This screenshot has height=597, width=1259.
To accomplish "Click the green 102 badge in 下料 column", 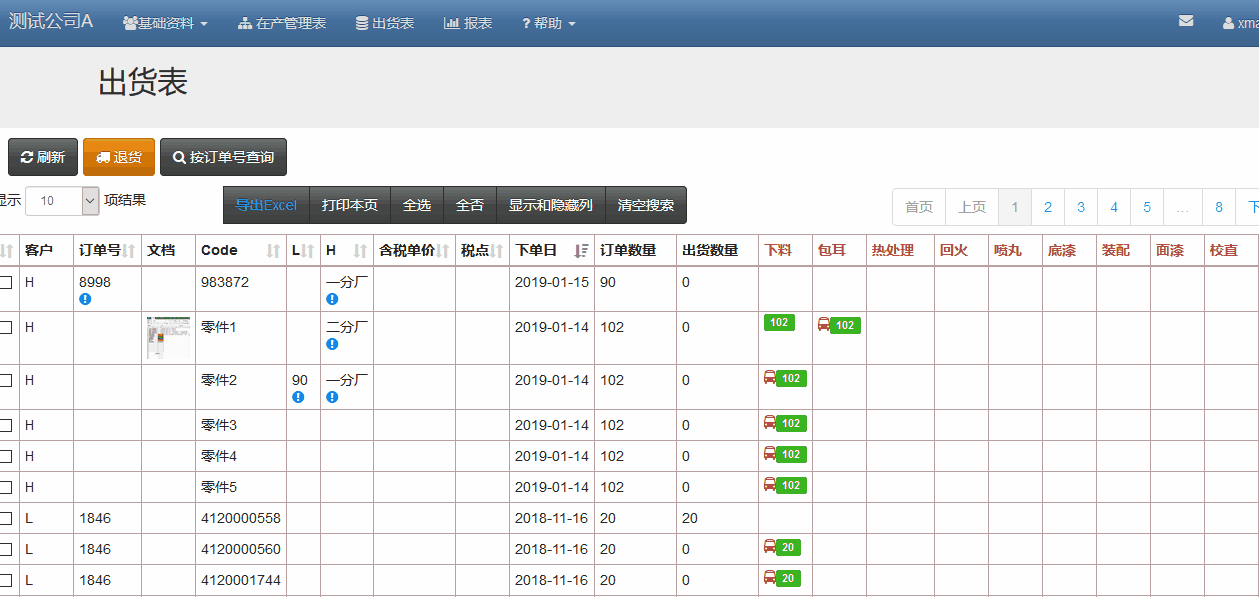I will coord(779,322).
